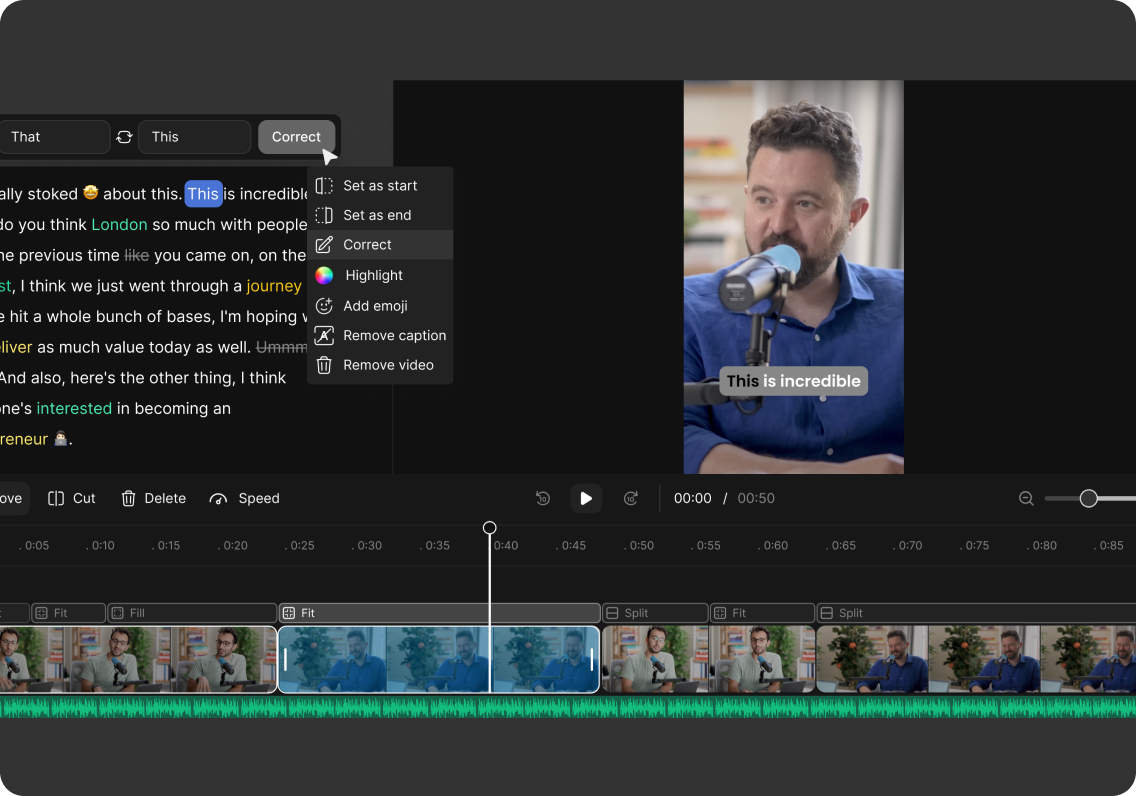
Task: Click the forward 10 seconds icon
Action: tap(630, 498)
